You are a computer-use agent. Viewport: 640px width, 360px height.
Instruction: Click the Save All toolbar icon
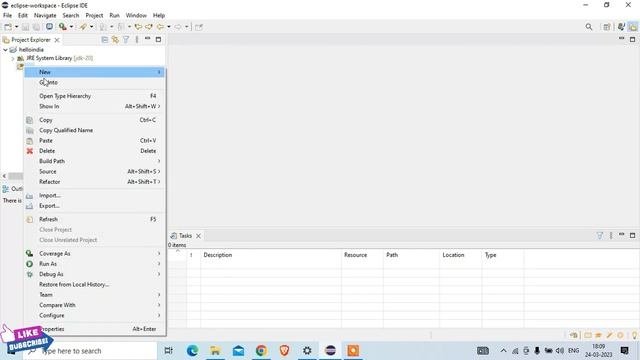[36, 27]
